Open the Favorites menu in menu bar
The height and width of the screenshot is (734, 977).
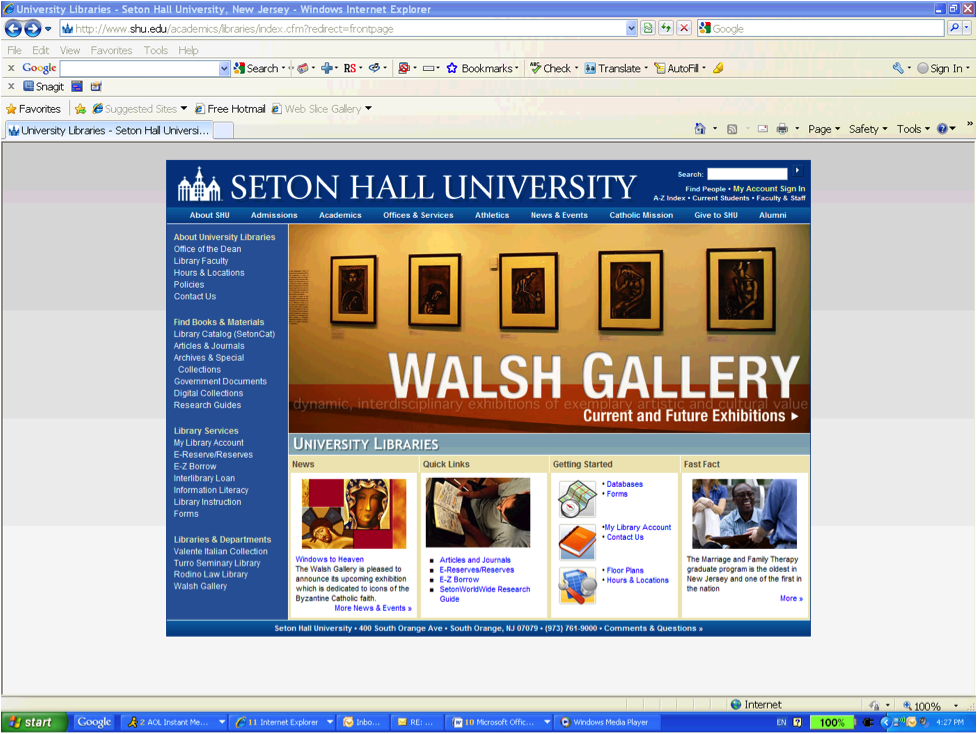pos(111,50)
